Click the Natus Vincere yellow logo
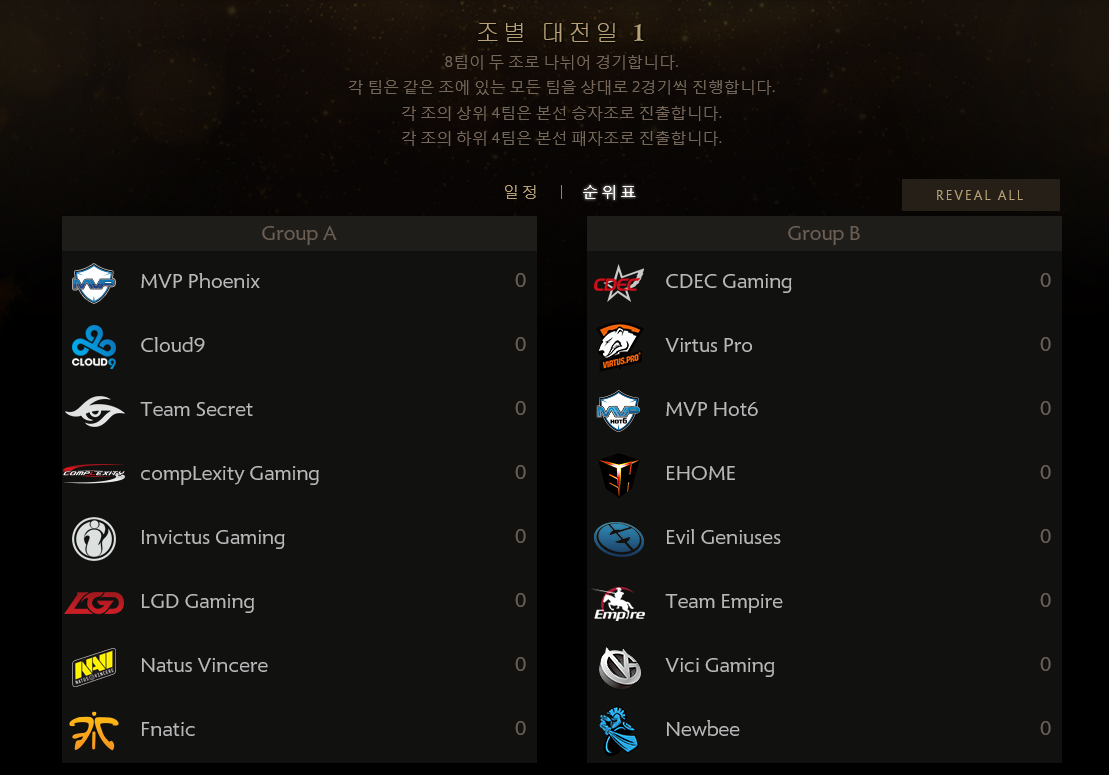This screenshot has width=1109, height=775. pyautogui.click(x=94, y=667)
